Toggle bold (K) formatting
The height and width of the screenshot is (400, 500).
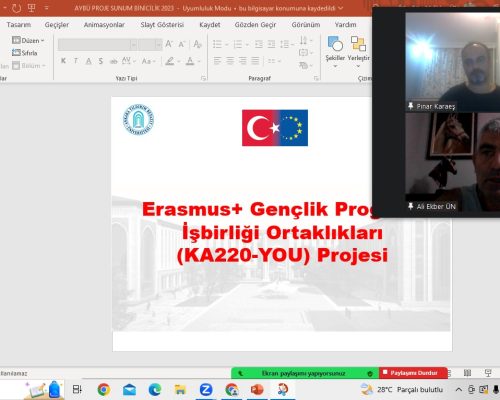tap(63, 61)
